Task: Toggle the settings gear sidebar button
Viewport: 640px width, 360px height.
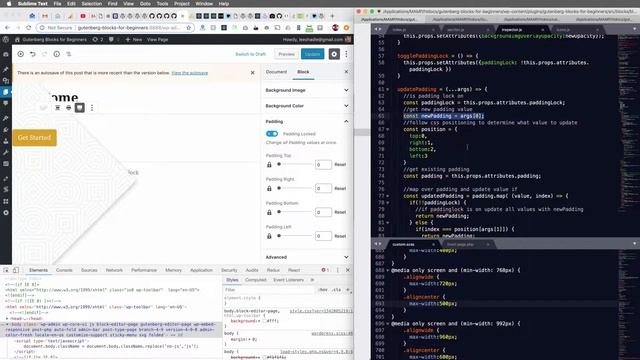Action: tap(334, 54)
